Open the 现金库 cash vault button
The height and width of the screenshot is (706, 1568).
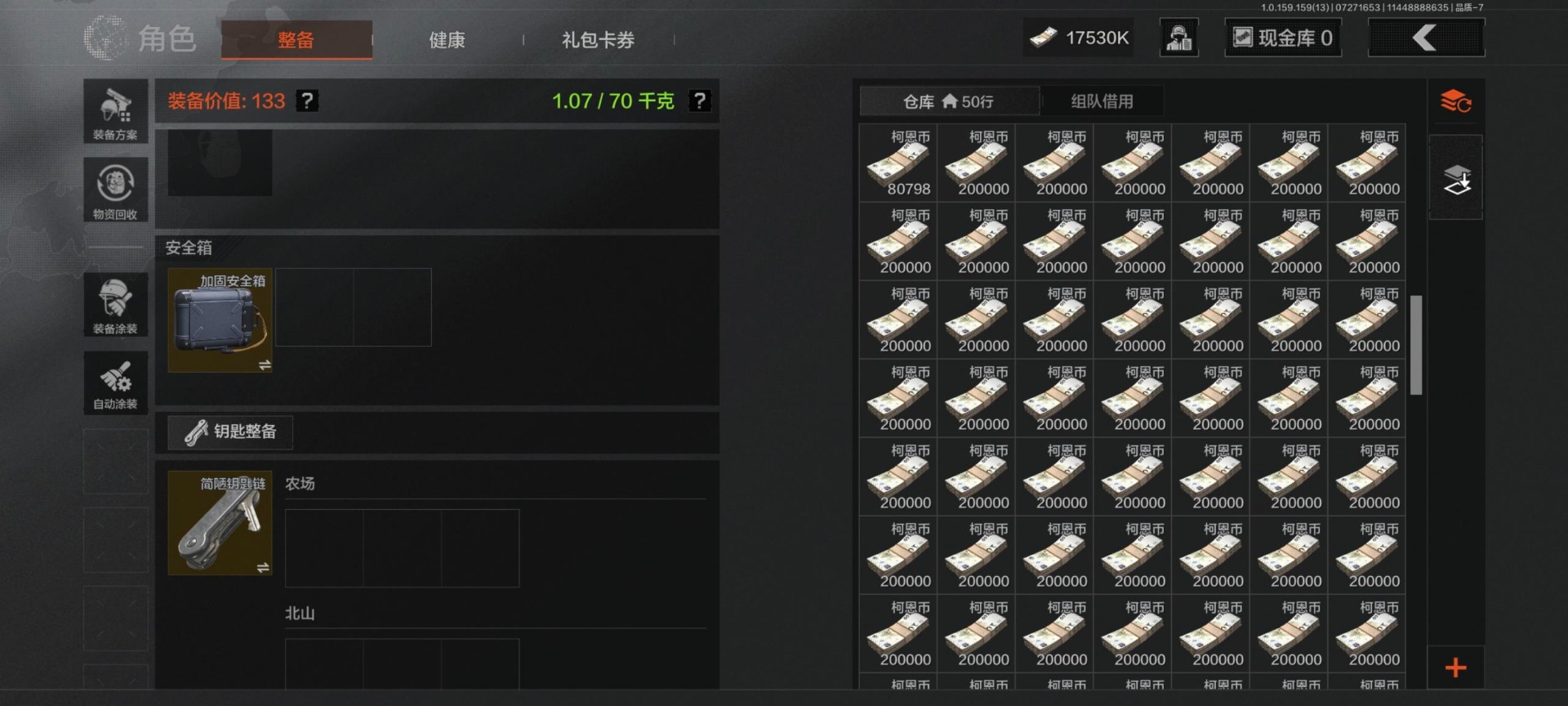tap(1283, 38)
